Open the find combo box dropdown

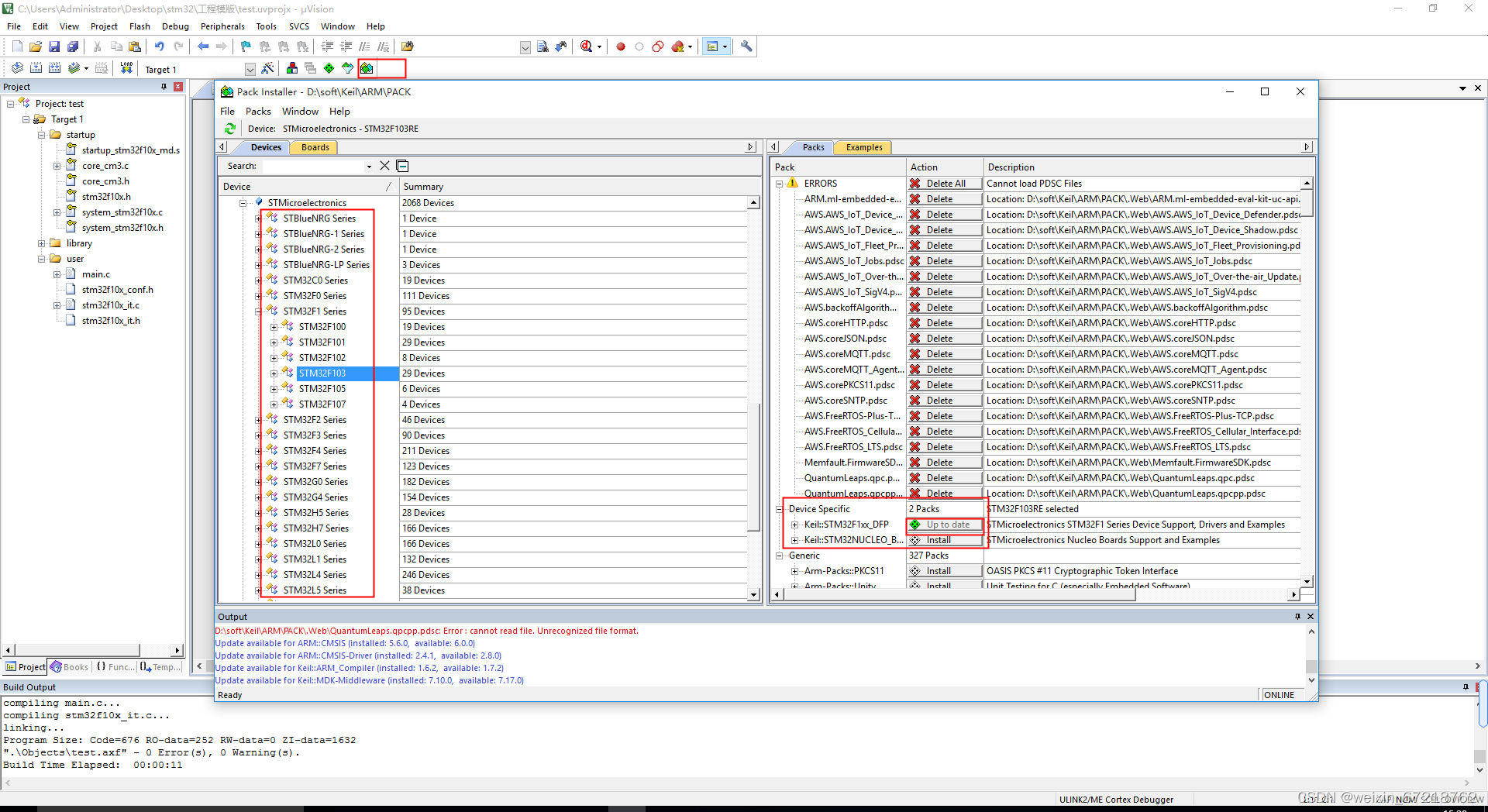click(525, 47)
